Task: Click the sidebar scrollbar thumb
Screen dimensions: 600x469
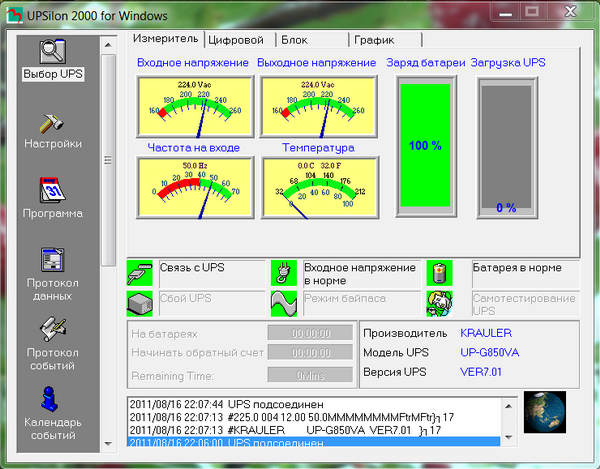Action: tap(108, 160)
